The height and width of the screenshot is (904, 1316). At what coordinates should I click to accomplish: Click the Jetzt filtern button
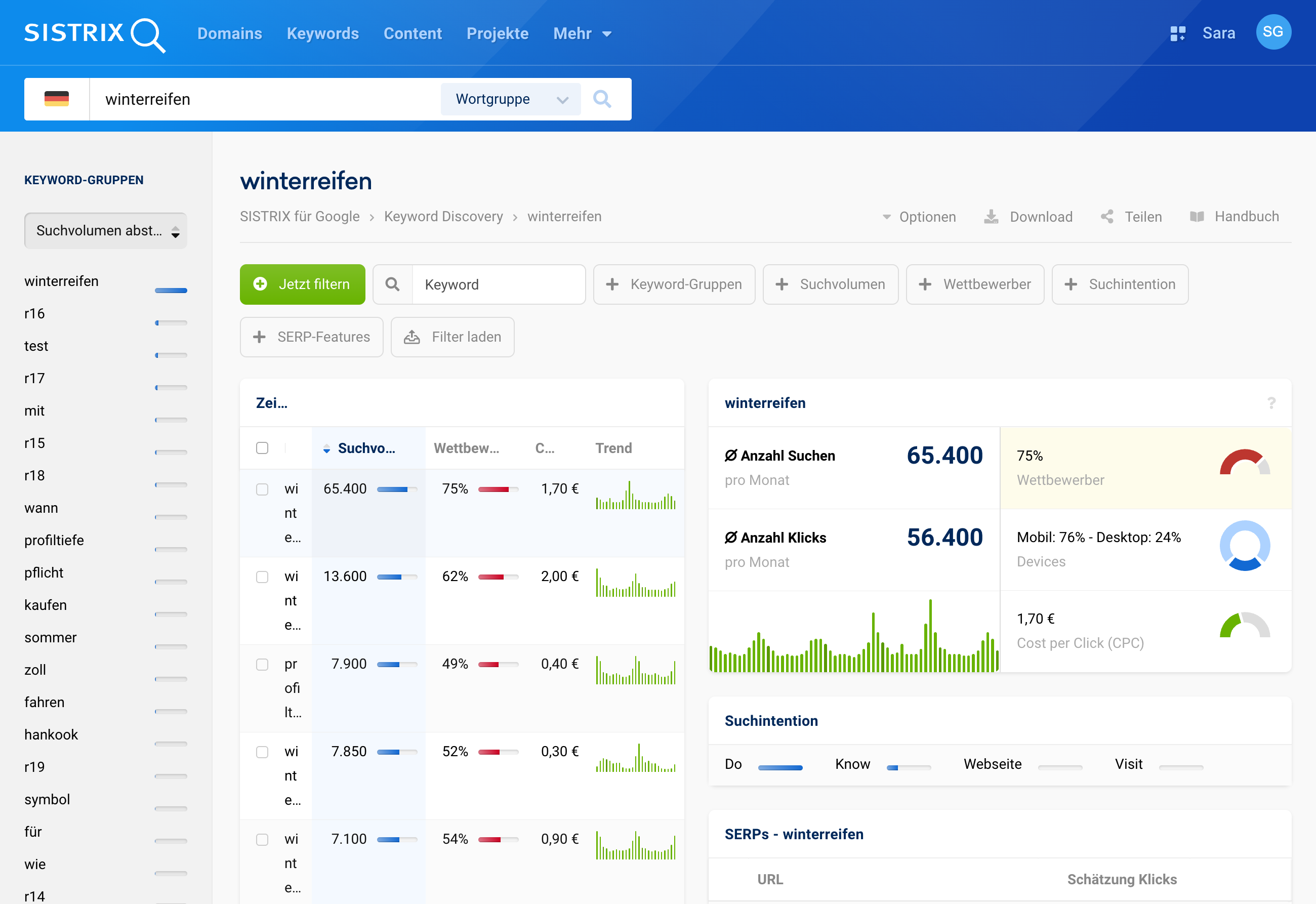302,284
